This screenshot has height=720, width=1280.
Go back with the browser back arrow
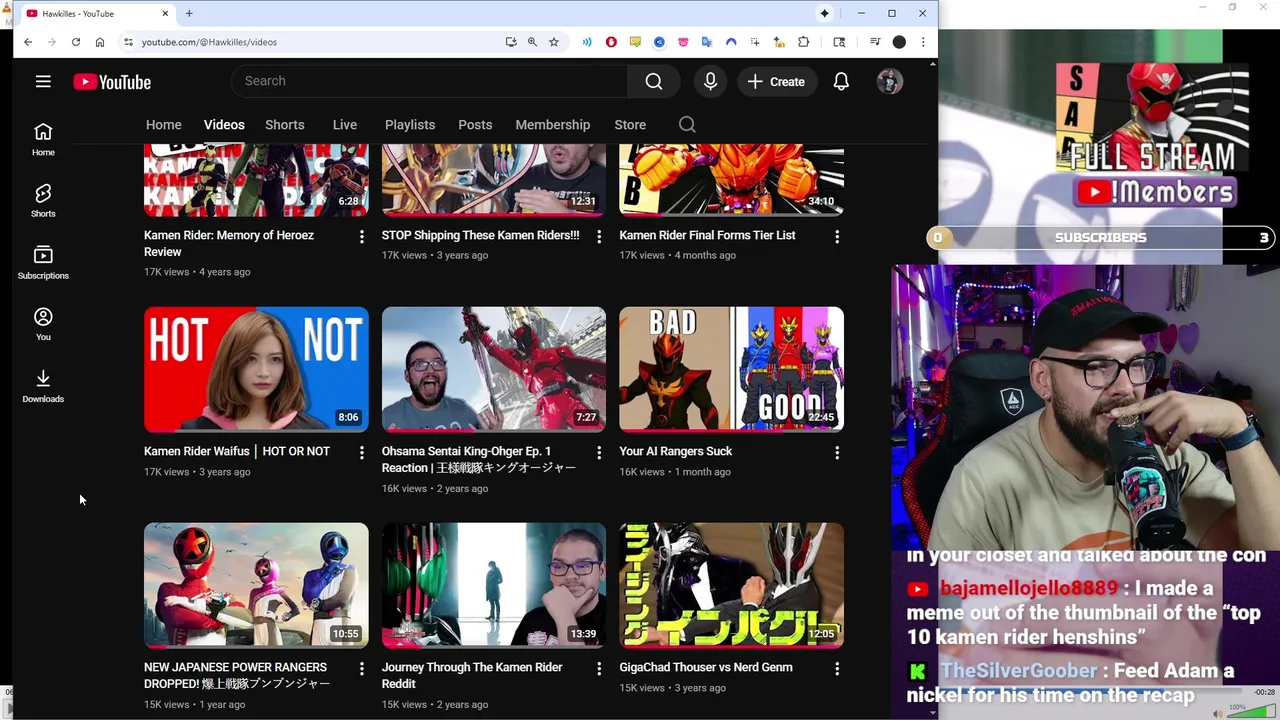[28, 42]
